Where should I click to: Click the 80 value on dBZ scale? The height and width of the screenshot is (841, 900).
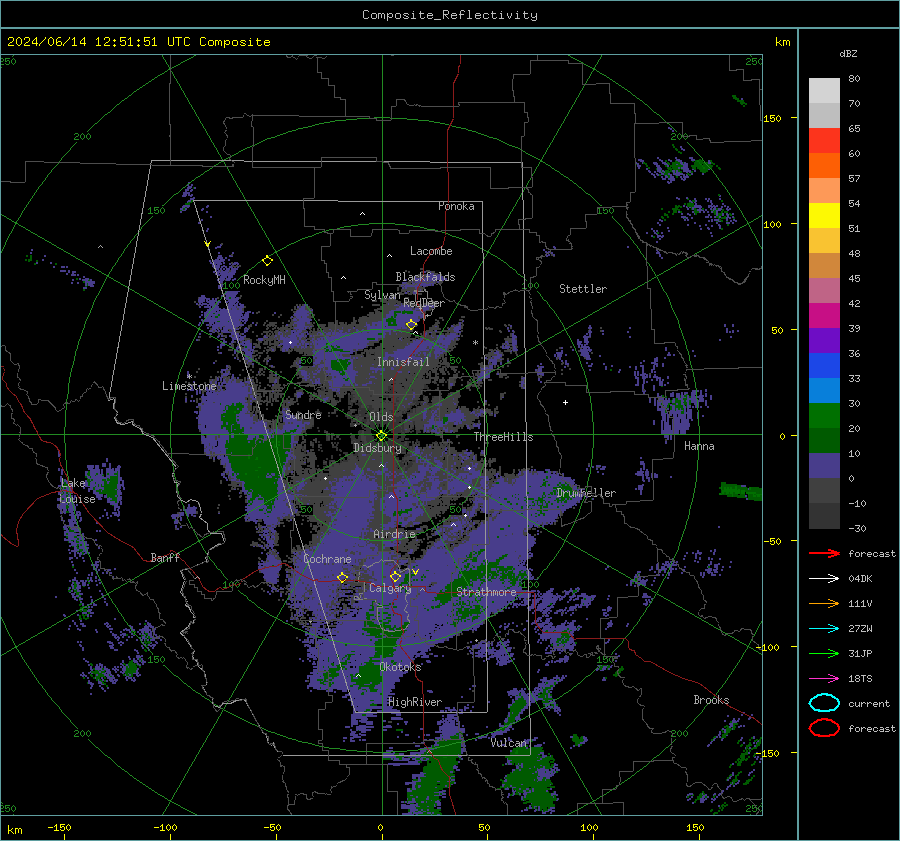[854, 79]
